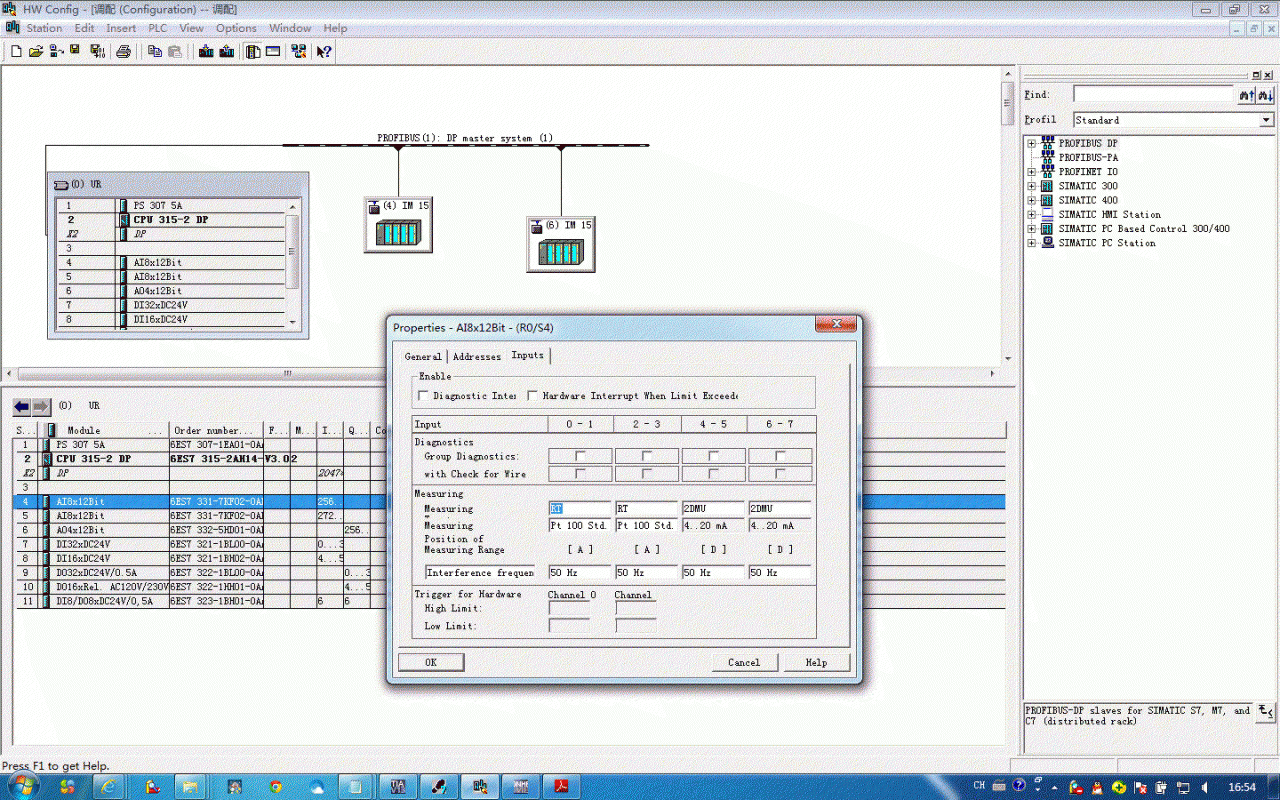The width and height of the screenshot is (1280, 800).
Task: Select the (6) IM 153 station icon
Action: click(x=561, y=243)
